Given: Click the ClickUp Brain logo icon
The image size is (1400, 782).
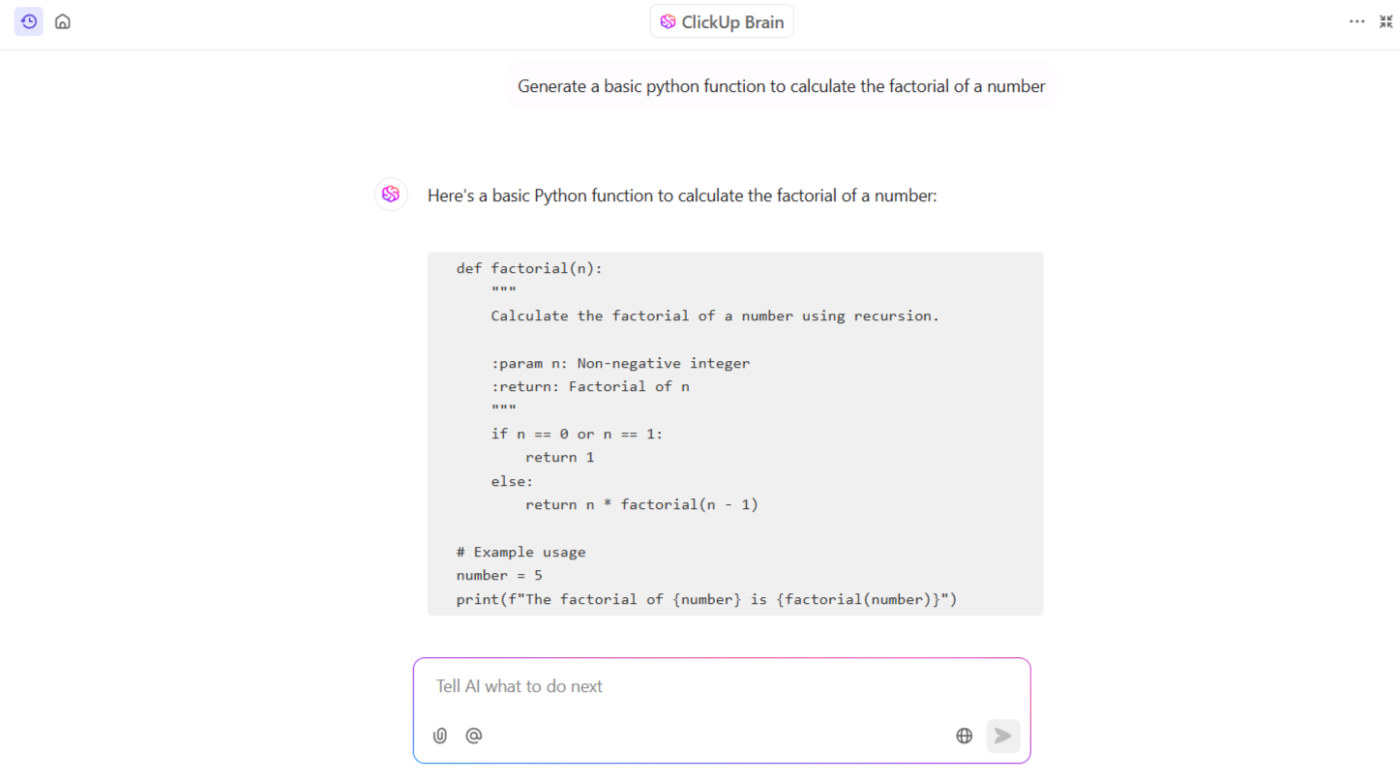Looking at the screenshot, I should (668, 22).
